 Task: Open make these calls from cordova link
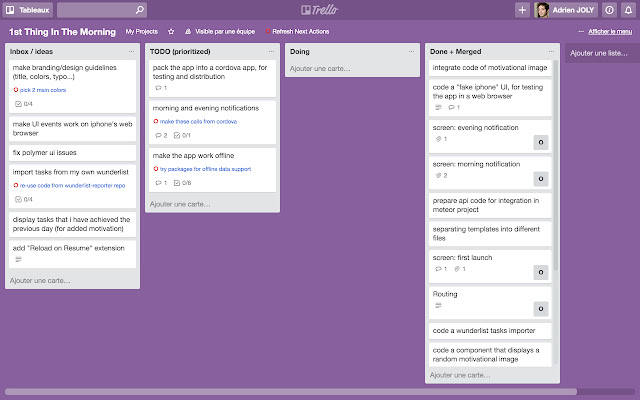[198, 121]
